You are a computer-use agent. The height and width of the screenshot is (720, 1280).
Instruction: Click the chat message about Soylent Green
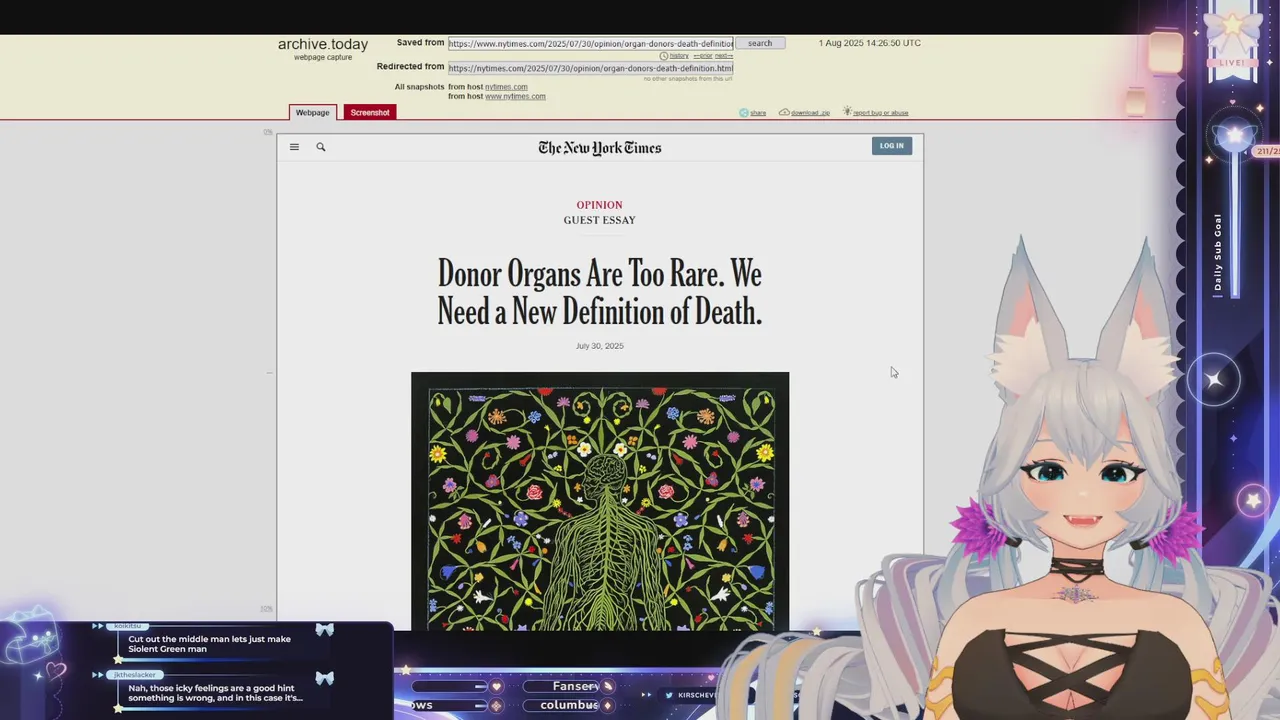[210, 644]
